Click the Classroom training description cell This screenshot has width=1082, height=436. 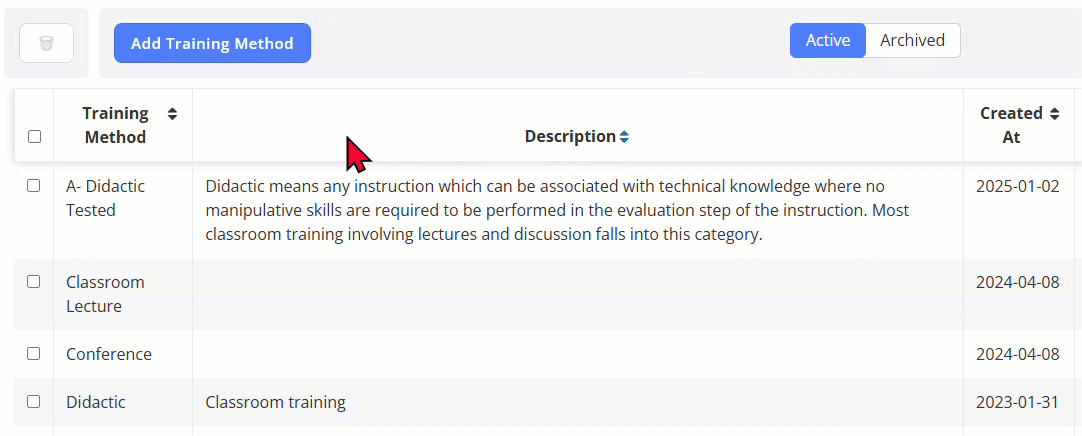tap(275, 402)
